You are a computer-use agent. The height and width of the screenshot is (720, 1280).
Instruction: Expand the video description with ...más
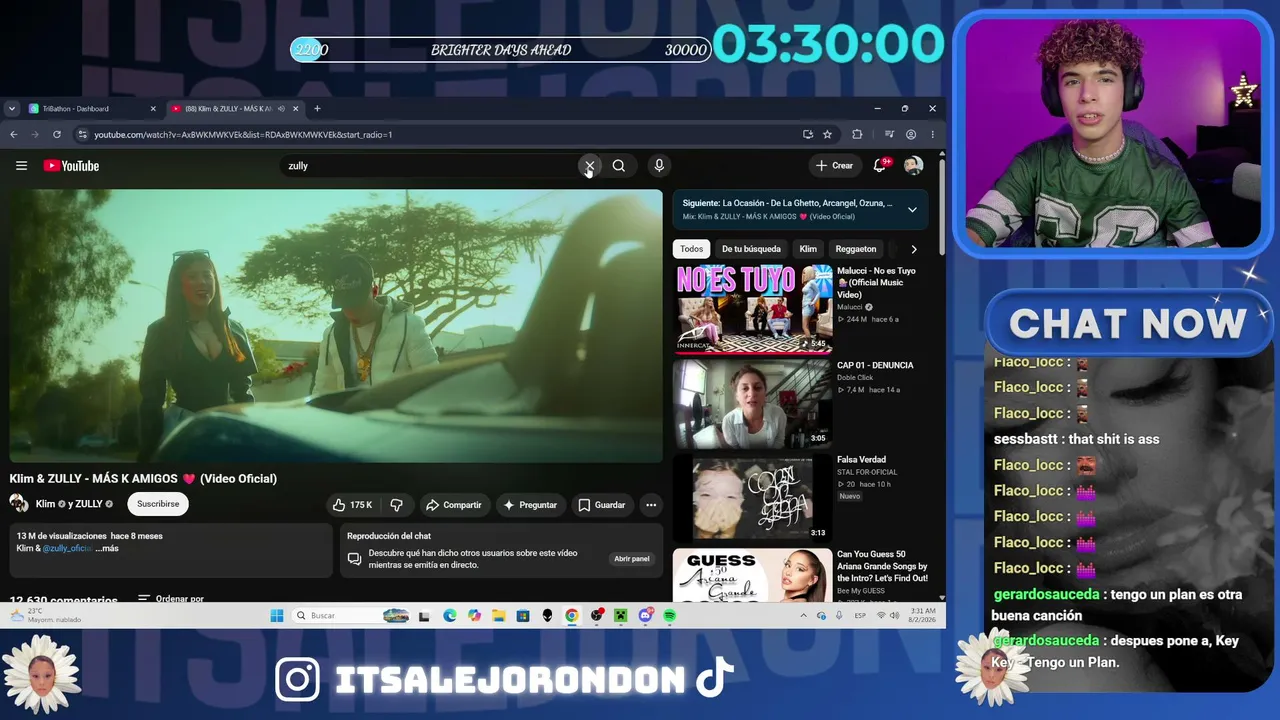pyautogui.click(x=107, y=548)
